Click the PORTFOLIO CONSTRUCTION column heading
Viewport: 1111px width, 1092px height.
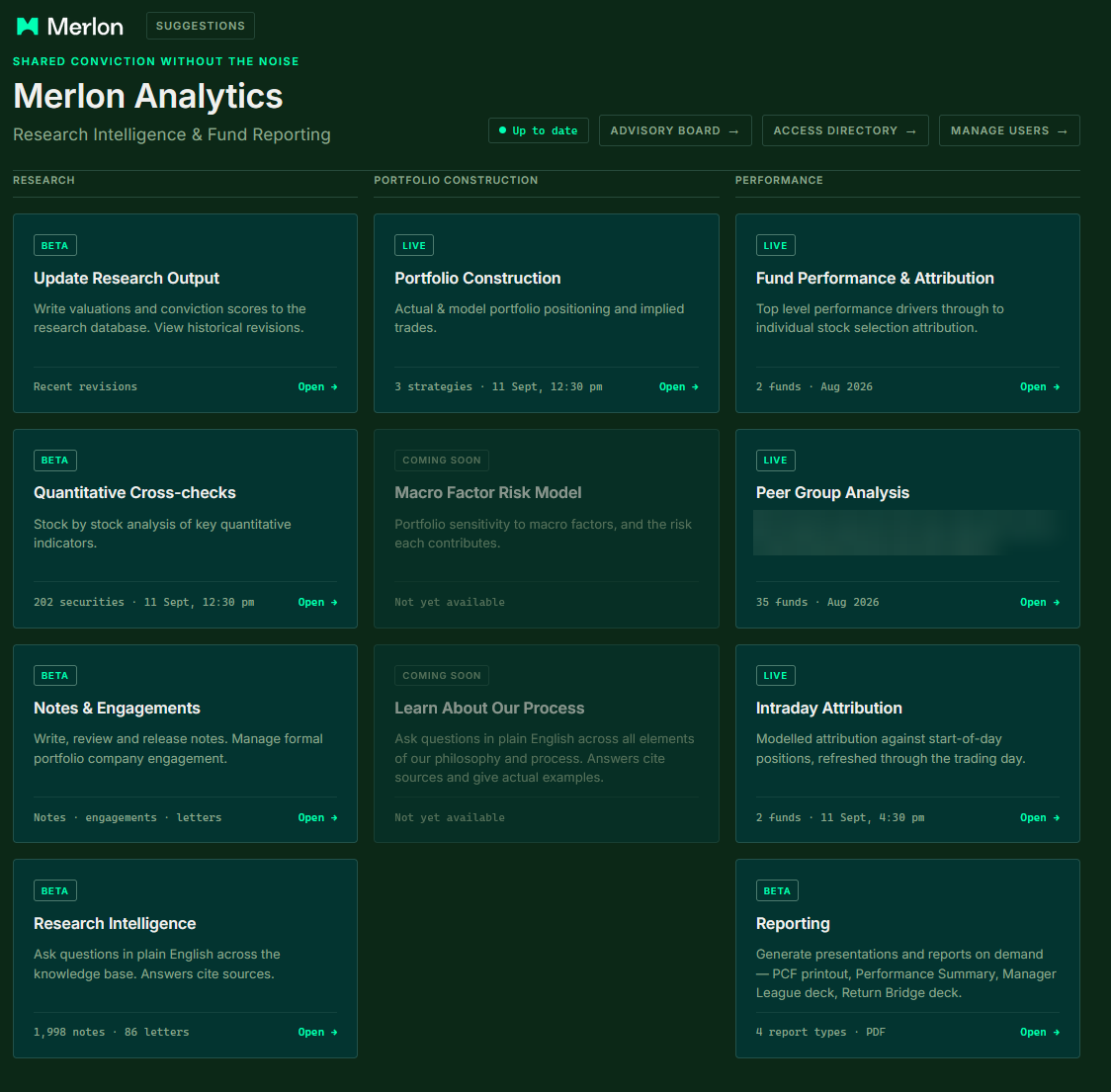[456, 181]
